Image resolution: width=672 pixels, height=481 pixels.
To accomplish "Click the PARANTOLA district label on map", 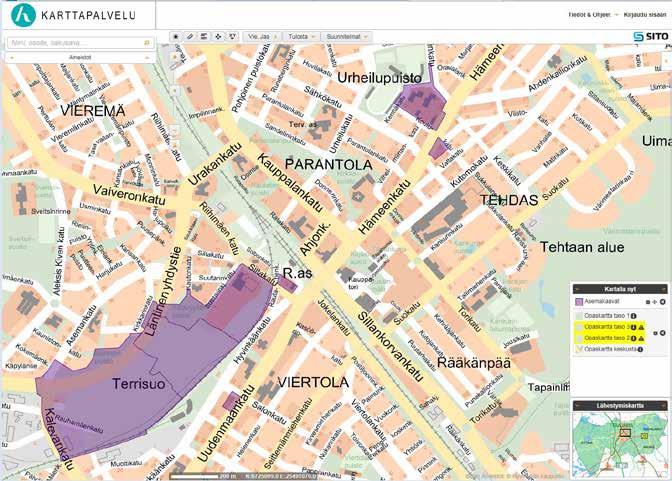I will pyautogui.click(x=328, y=165).
